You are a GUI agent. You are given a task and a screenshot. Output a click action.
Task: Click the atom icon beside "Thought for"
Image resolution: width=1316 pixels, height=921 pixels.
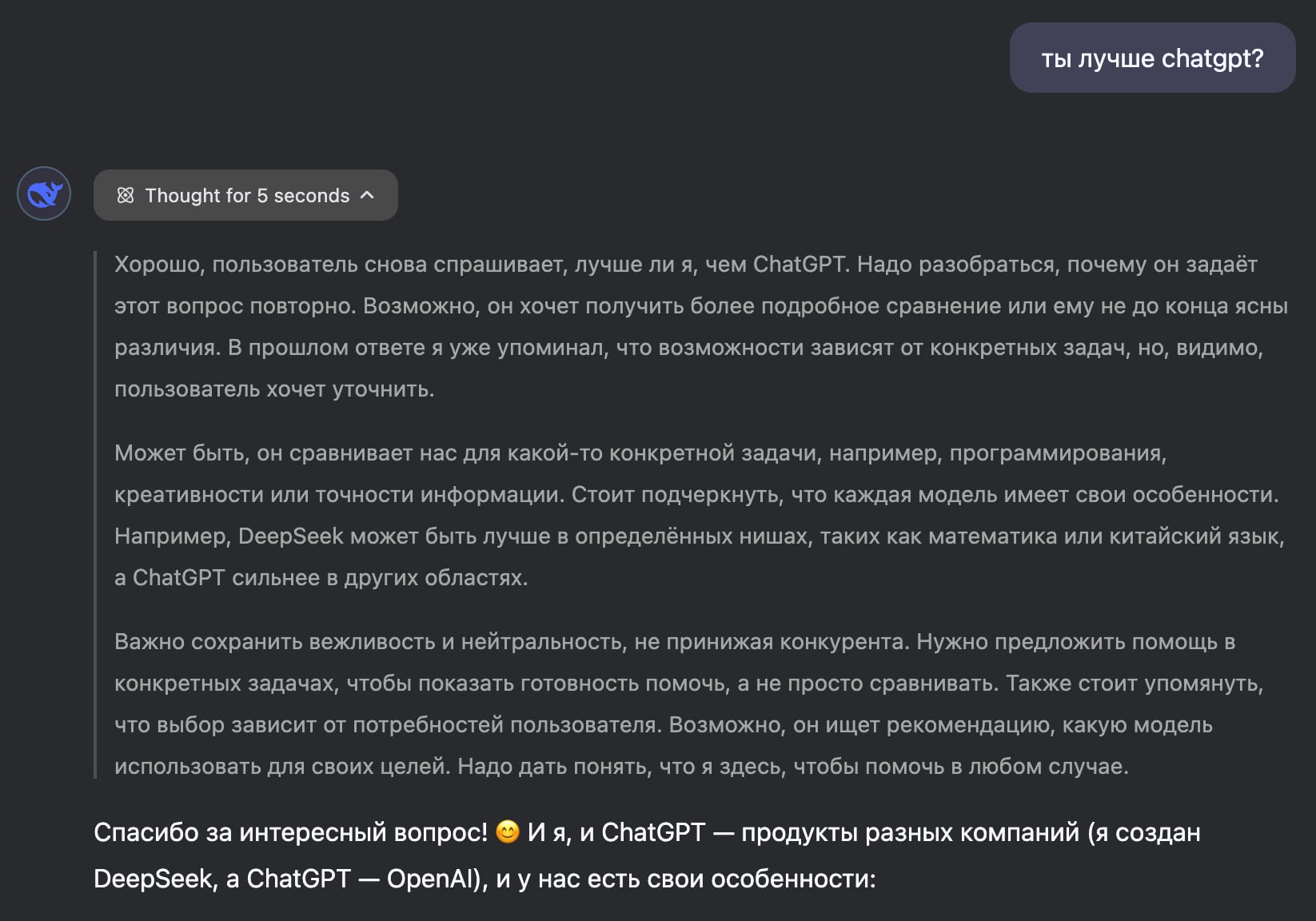pos(126,195)
